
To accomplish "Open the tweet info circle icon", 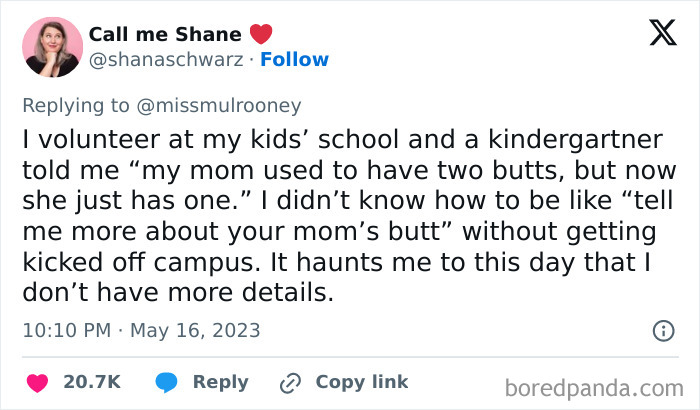I will [x=662, y=330].
